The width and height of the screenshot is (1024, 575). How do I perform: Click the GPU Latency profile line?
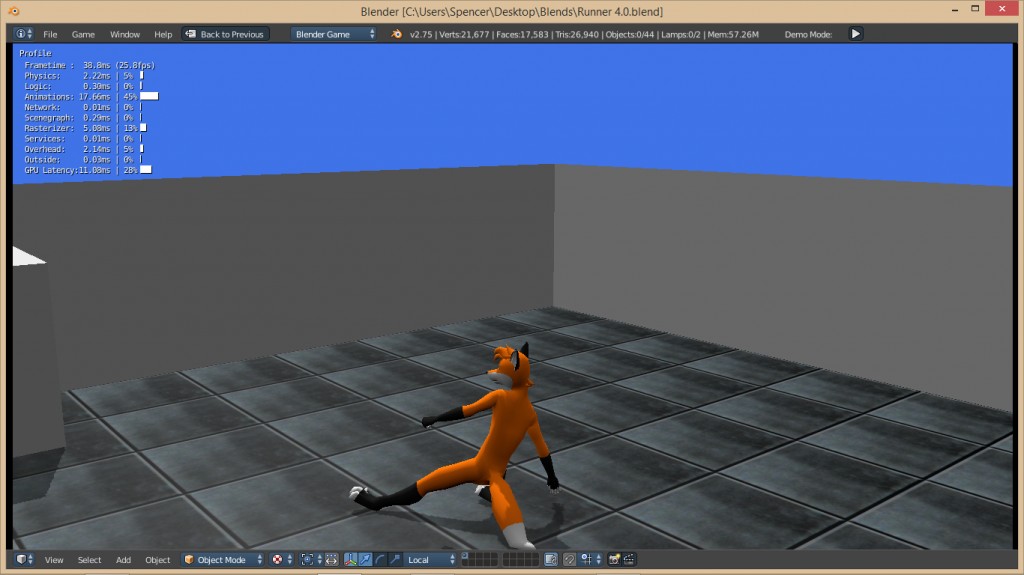(88, 170)
